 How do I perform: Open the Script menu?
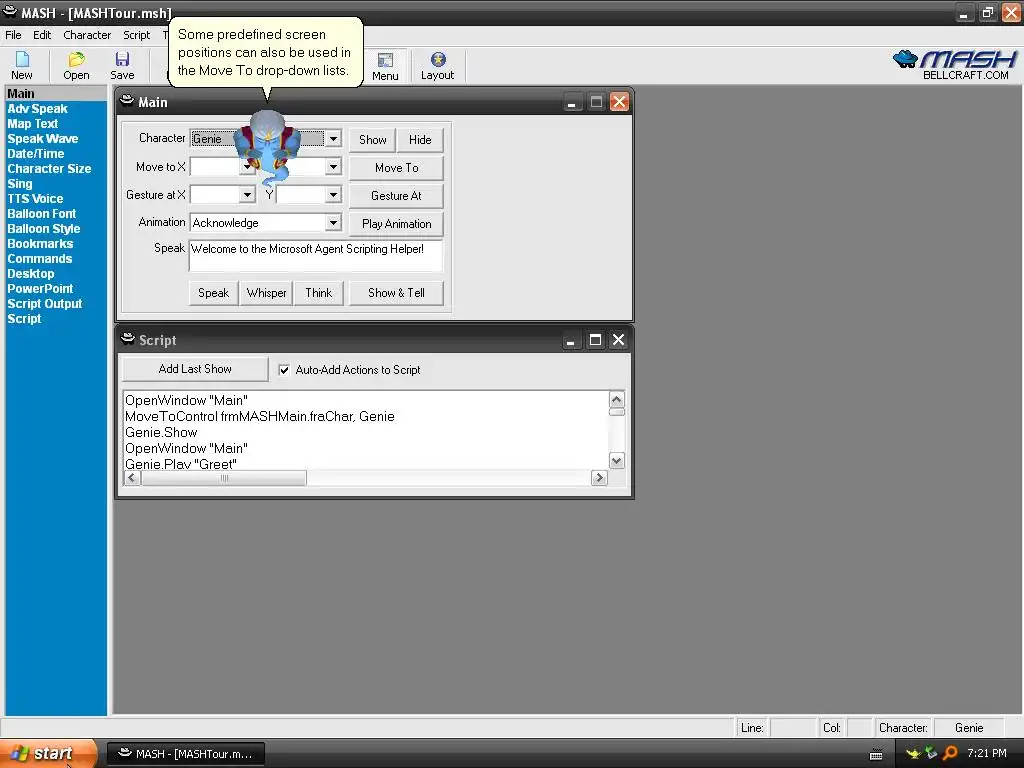coord(136,35)
